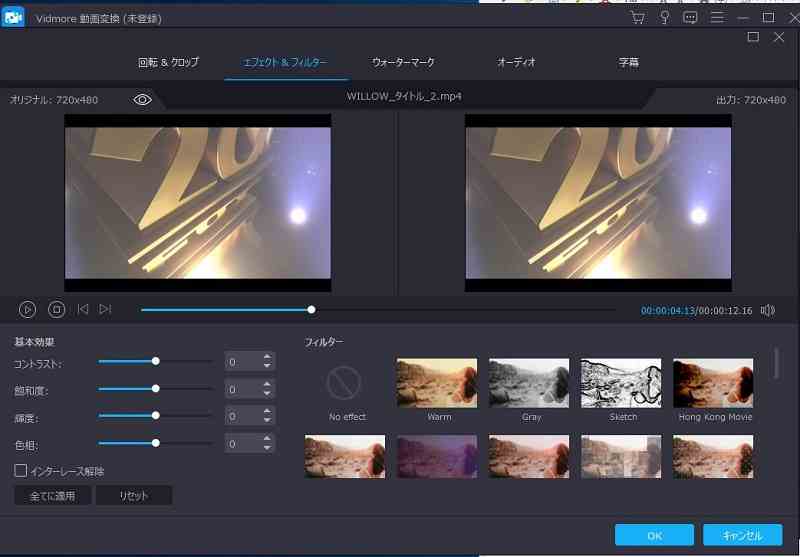Viewport: 800px width, 557px height.
Task: Increase コントラスト value with up arrow
Action: 267,356
